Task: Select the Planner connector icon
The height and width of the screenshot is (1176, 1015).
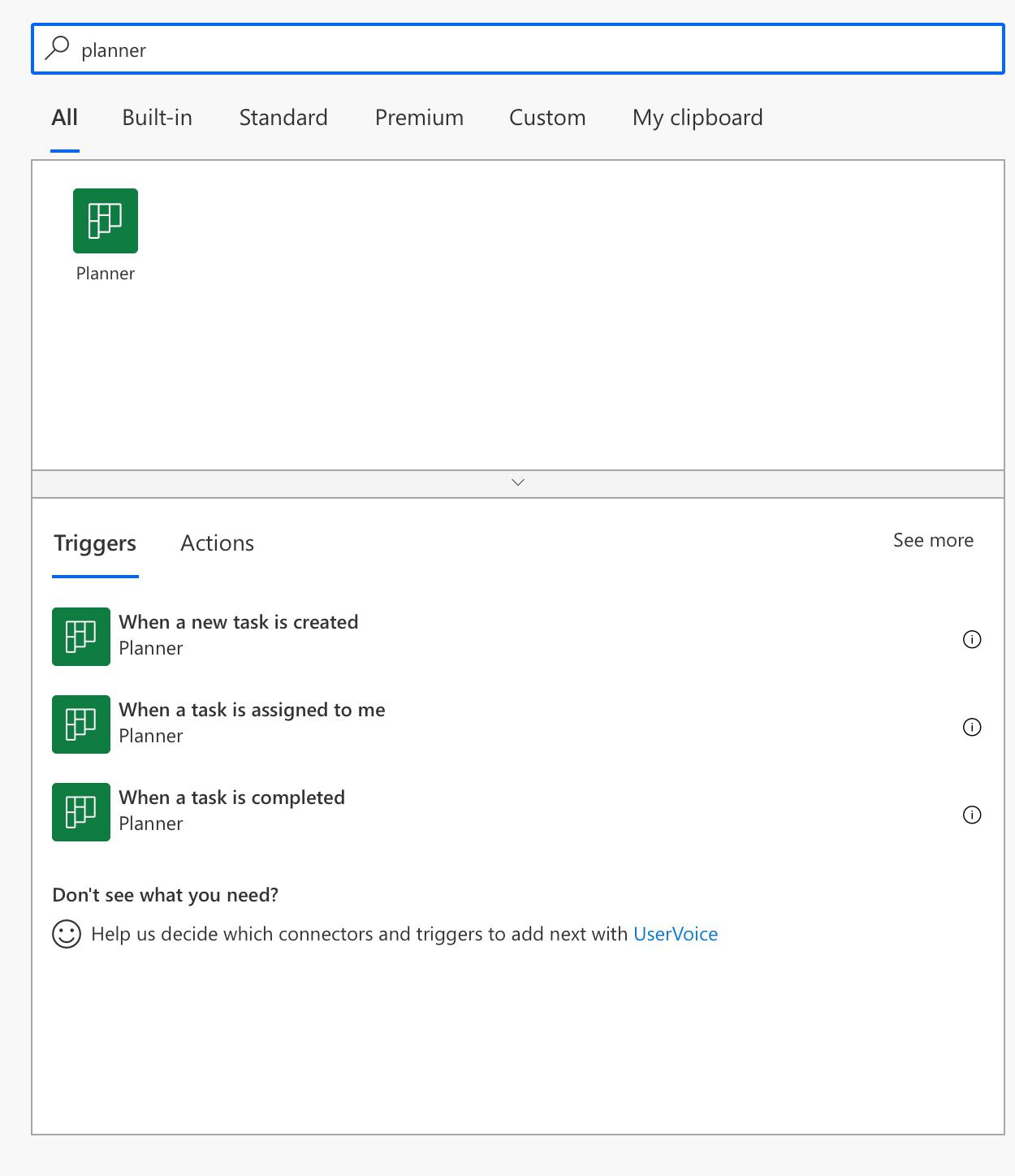Action: [105, 220]
